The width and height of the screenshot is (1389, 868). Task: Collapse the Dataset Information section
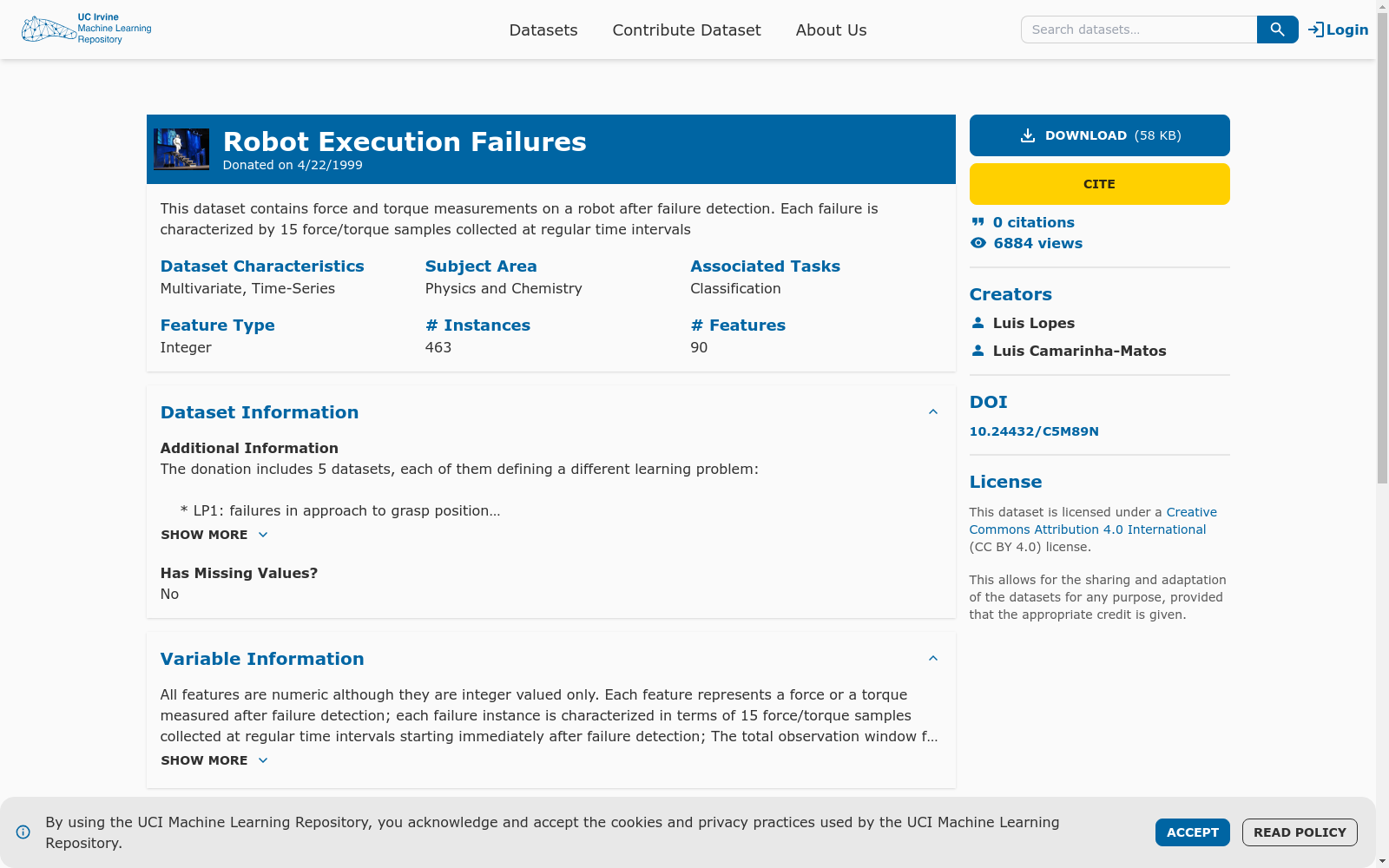pos(933,412)
